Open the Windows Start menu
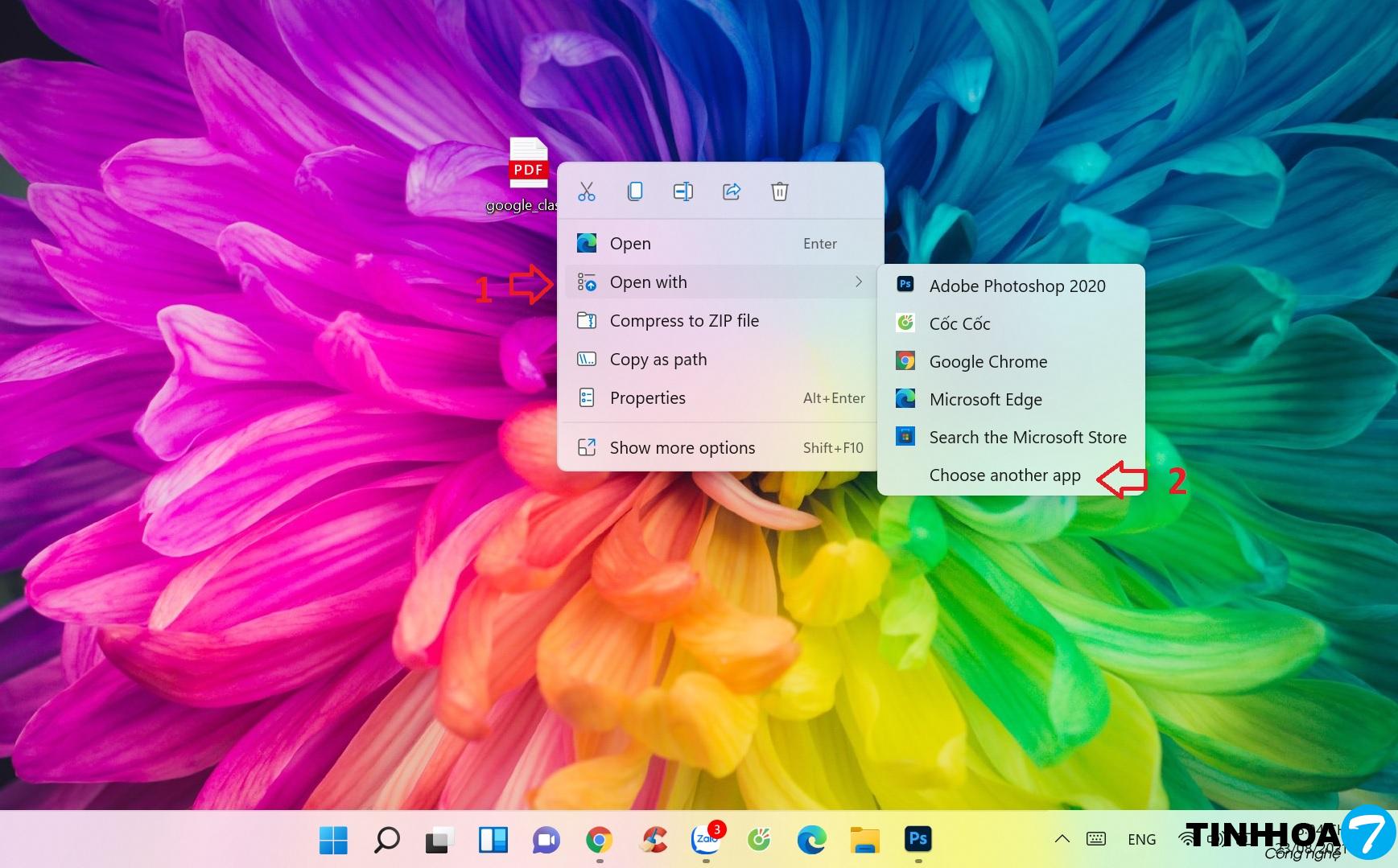 tap(333, 840)
